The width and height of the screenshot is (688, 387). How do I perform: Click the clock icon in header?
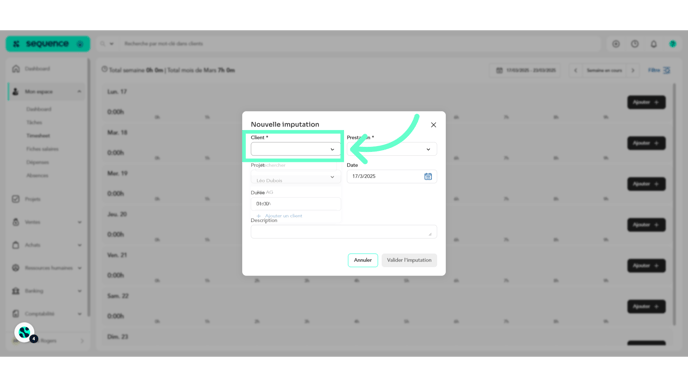tap(635, 44)
